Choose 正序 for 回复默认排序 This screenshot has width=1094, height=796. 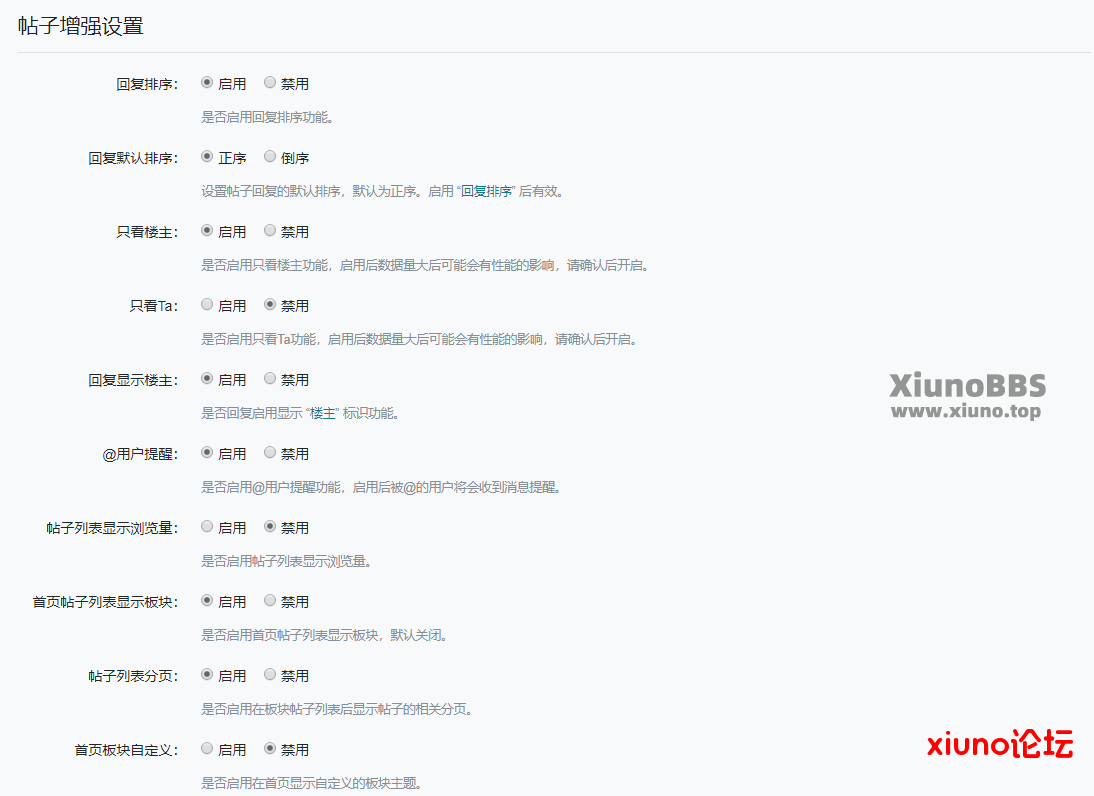(207, 157)
